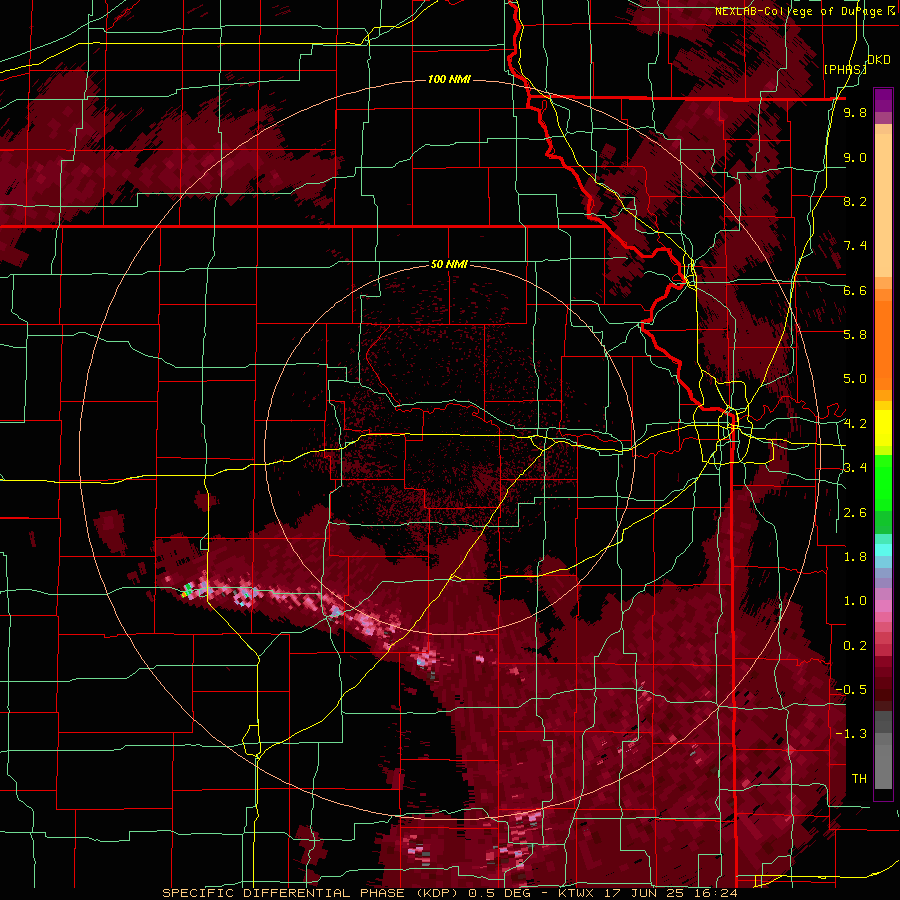Click the 1.8 value on the color scale
Screen dimensions: 900x900
coord(855,556)
